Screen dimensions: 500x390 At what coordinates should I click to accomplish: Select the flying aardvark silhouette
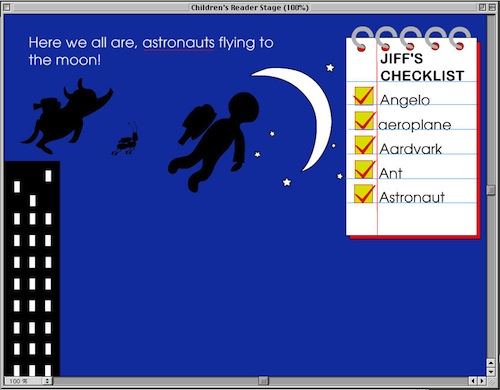coord(67,116)
